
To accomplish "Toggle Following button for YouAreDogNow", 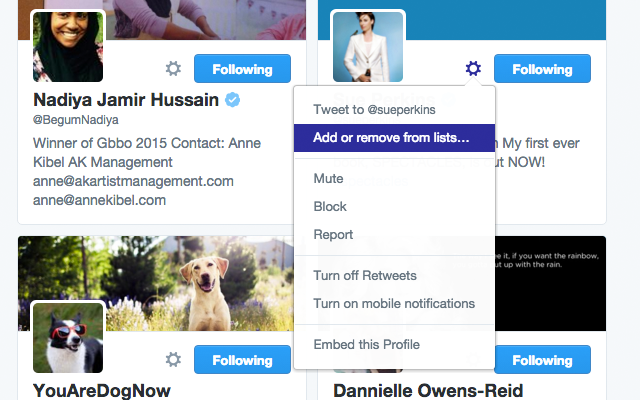I will coord(242,360).
